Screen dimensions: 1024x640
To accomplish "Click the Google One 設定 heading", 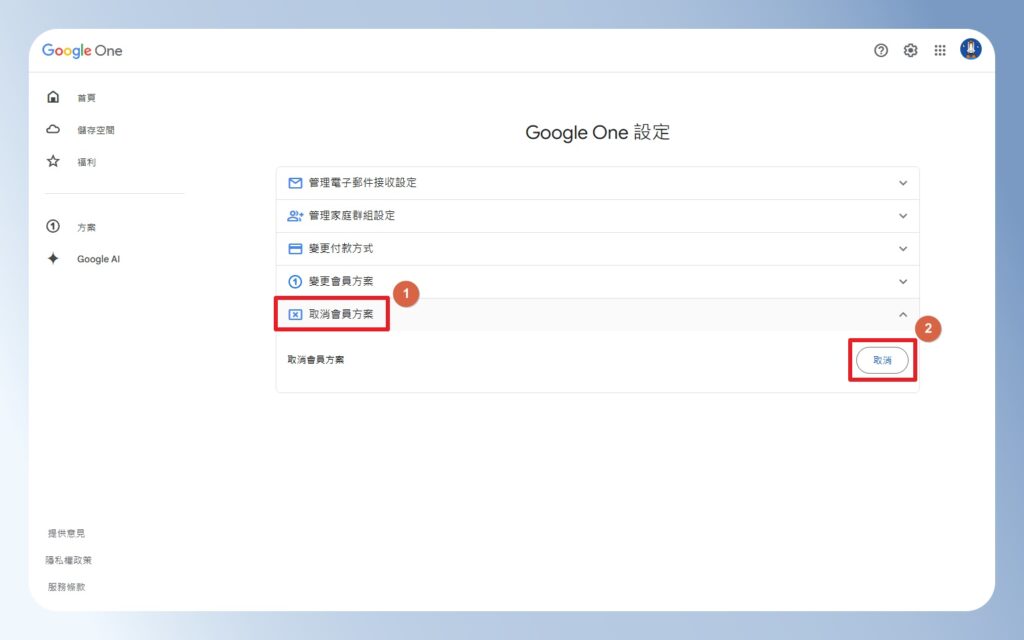I will [598, 133].
